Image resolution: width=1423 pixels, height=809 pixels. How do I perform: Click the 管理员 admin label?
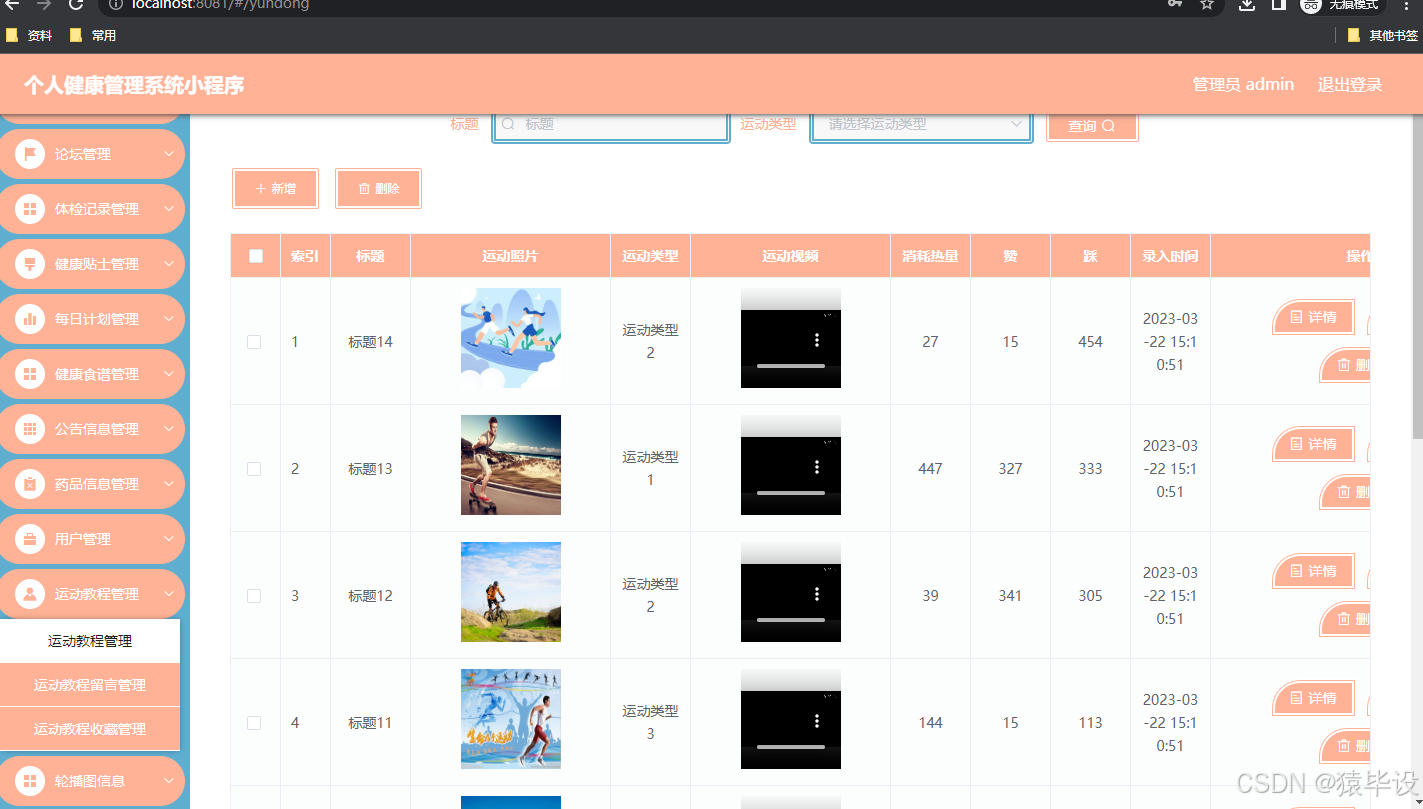[1243, 85]
